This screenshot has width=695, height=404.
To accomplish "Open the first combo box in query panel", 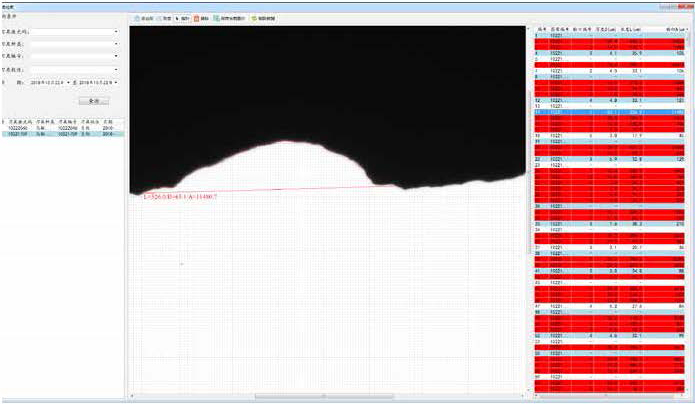I will (116, 31).
